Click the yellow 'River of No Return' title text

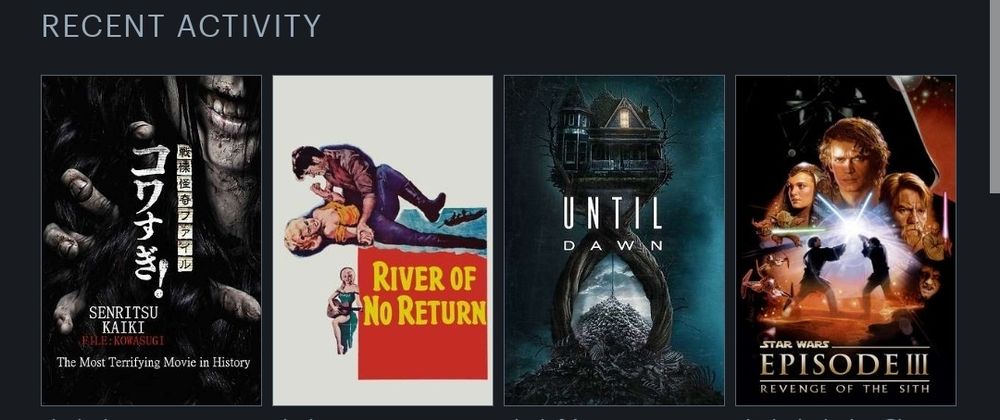425,294
